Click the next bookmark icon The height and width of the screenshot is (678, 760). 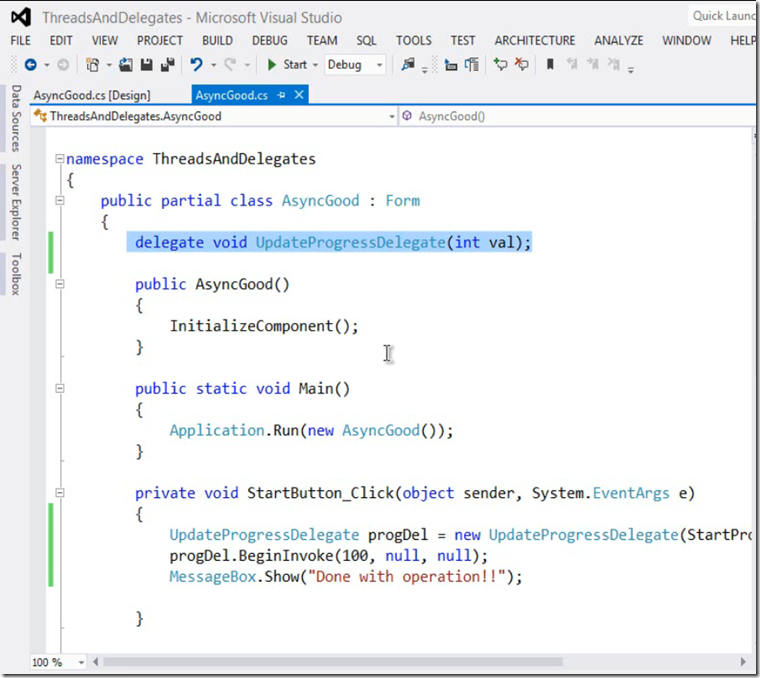pos(593,64)
